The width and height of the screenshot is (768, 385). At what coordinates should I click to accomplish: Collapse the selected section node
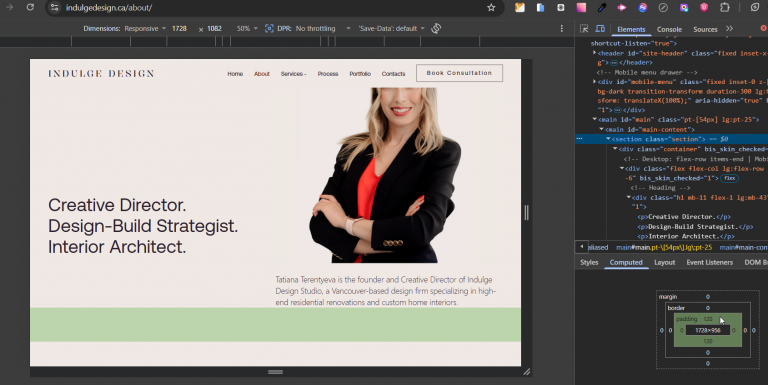tap(608, 139)
